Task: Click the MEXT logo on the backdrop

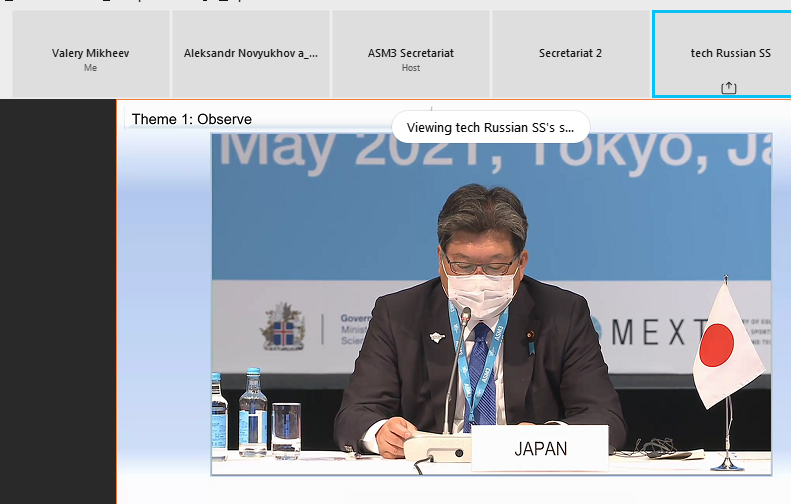Action: 652,331
